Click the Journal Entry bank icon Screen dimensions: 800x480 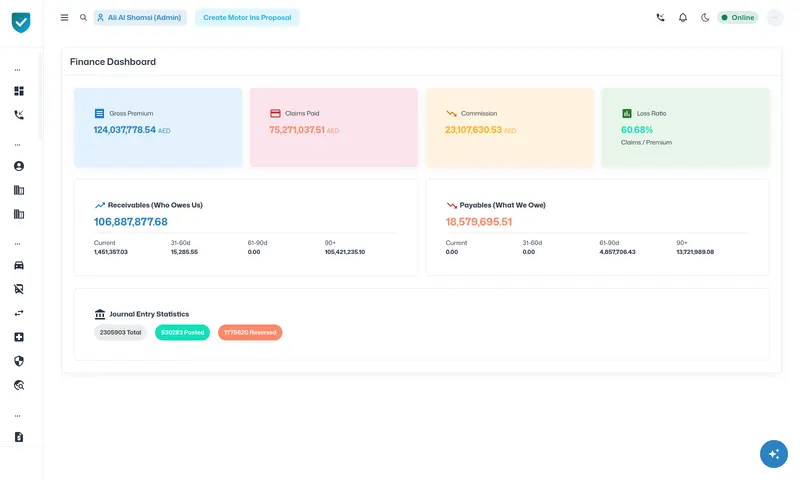click(100, 314)
